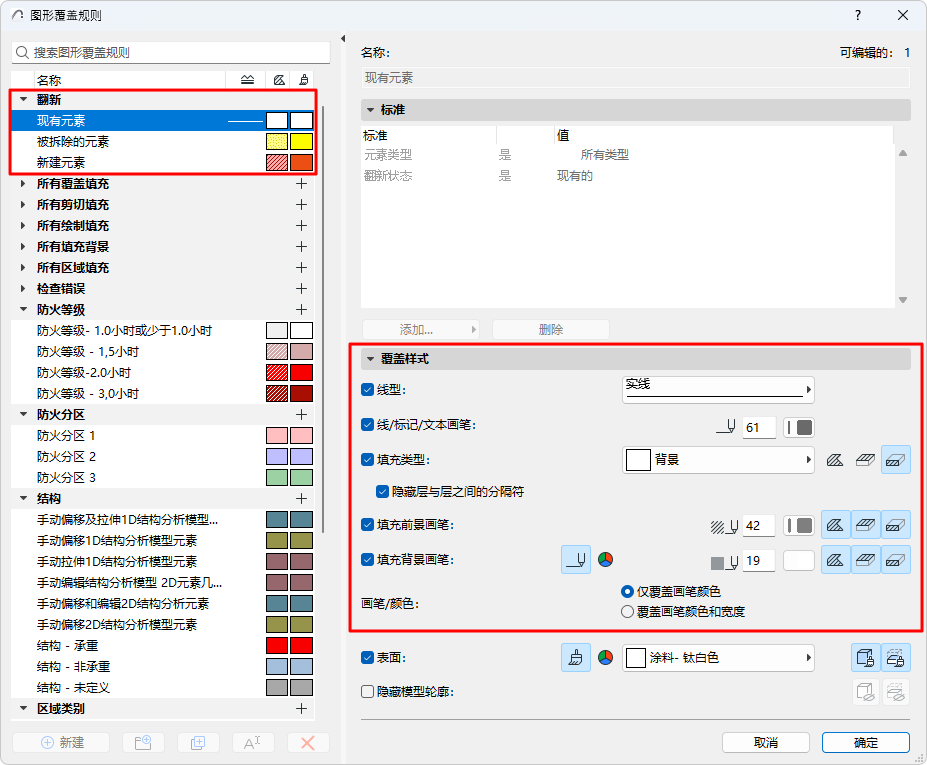Click the new folder icon button
927x765 pixels.
click(143, 743)
